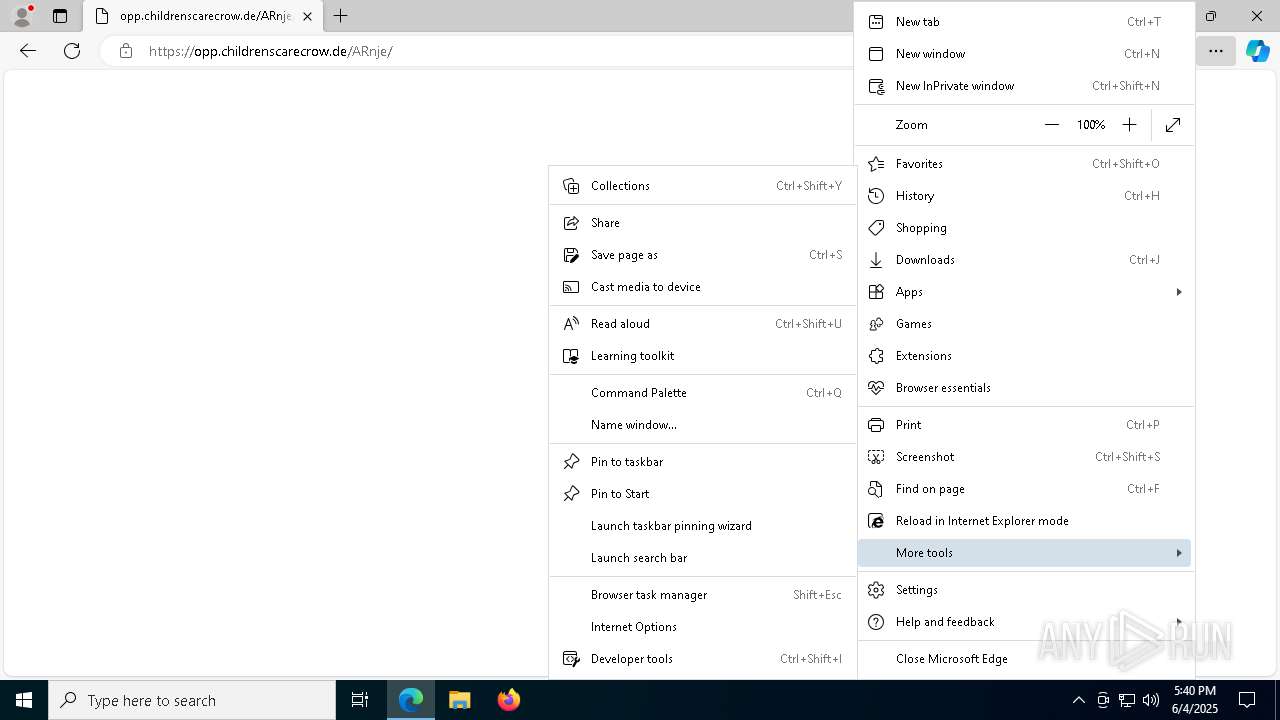Image resolution: width=1280 pixels, height=720 pixels.
Task: Click the History clock icon
Action: (876, 196)
